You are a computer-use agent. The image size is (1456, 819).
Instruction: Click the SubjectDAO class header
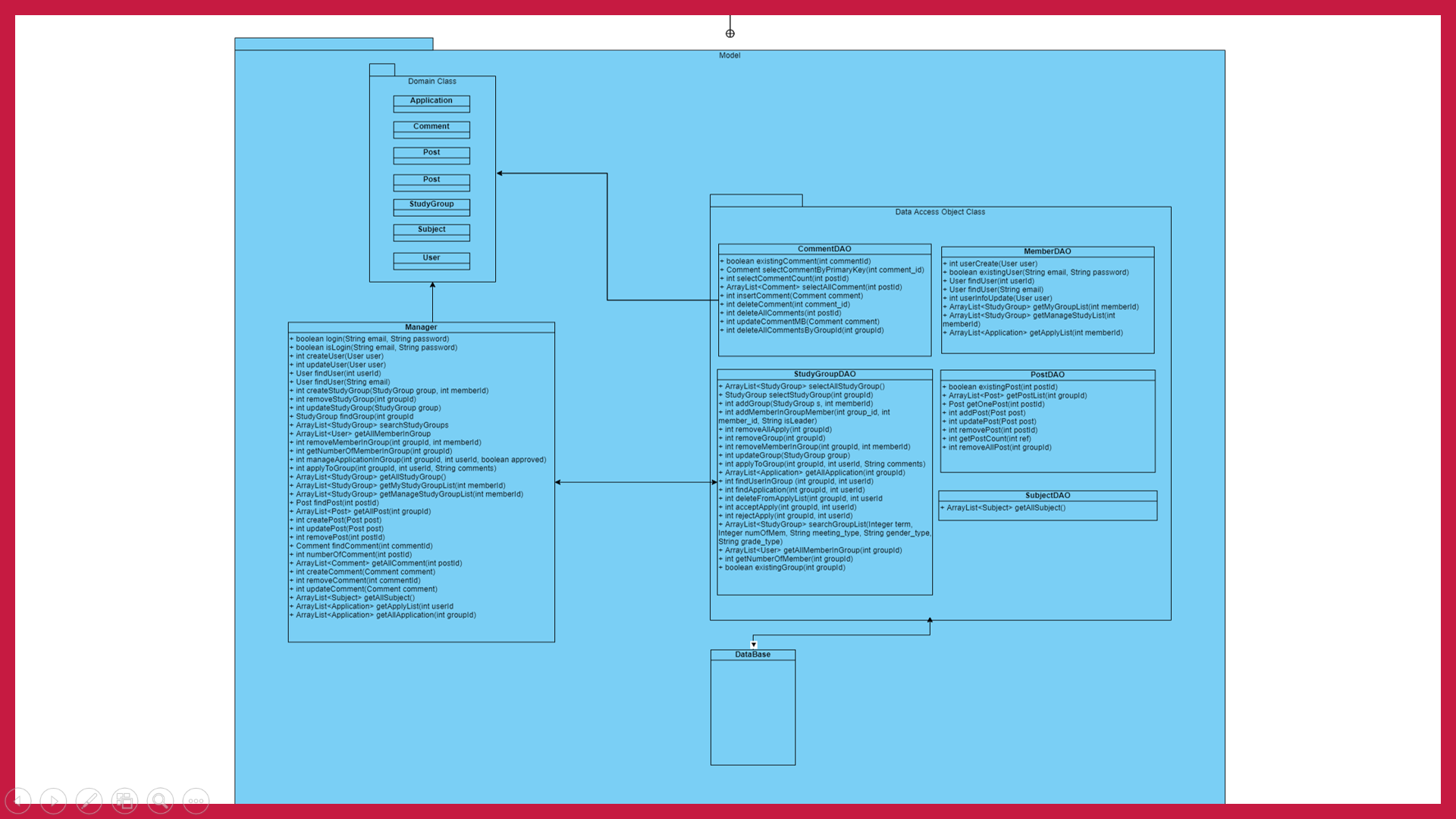1047,496
